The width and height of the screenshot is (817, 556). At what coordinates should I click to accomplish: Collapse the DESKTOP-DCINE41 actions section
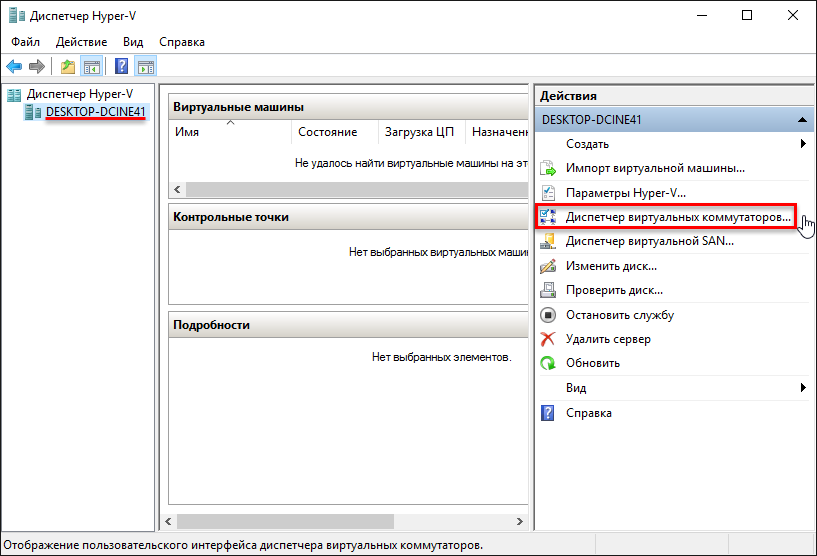[x=802, y=120]
